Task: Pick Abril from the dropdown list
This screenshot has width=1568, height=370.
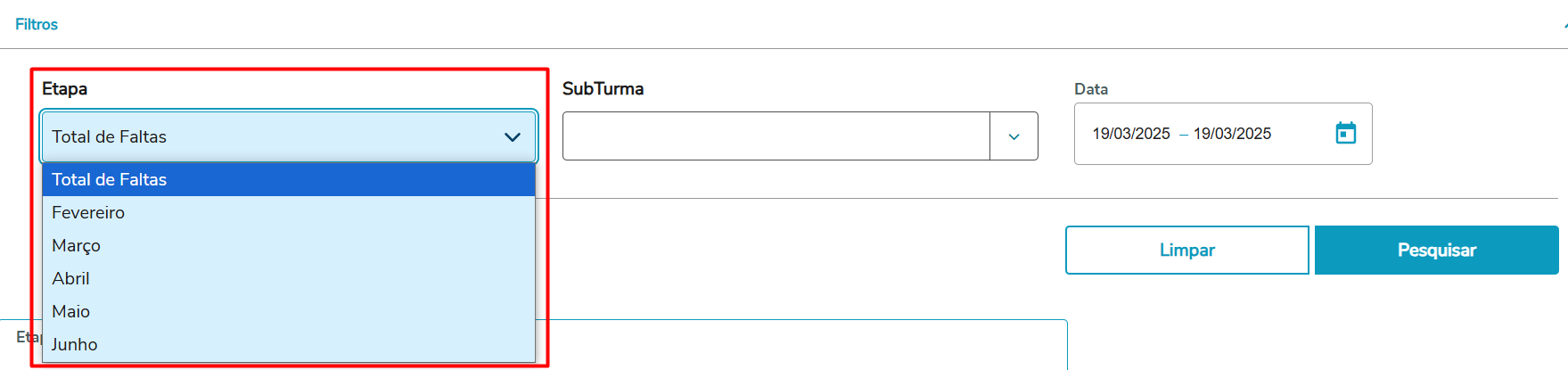Action: click(71, 278)
